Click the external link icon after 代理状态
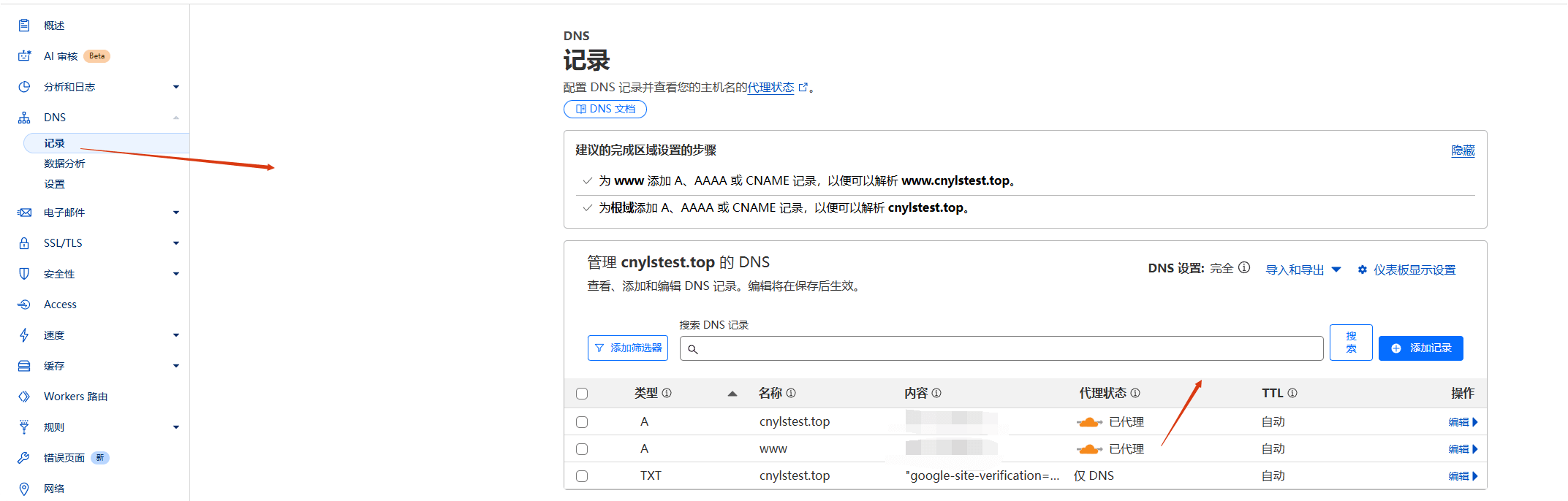Screen dimensions: 1568x501 click(803, 87)
